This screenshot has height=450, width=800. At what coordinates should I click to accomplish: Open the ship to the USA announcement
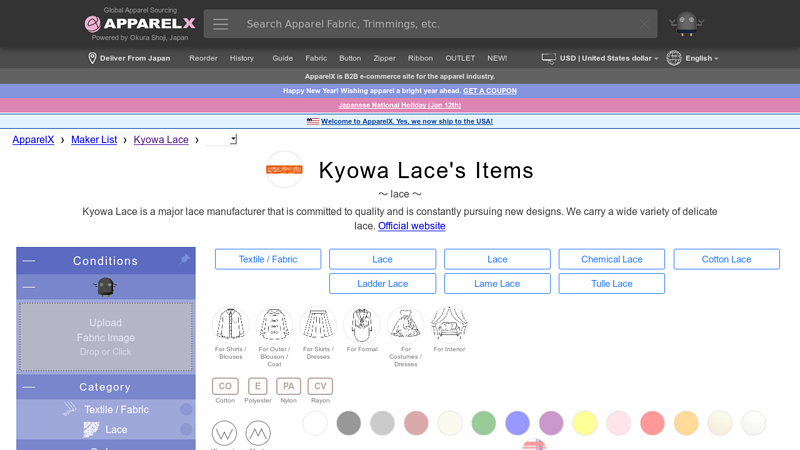(x=407, y=121)
